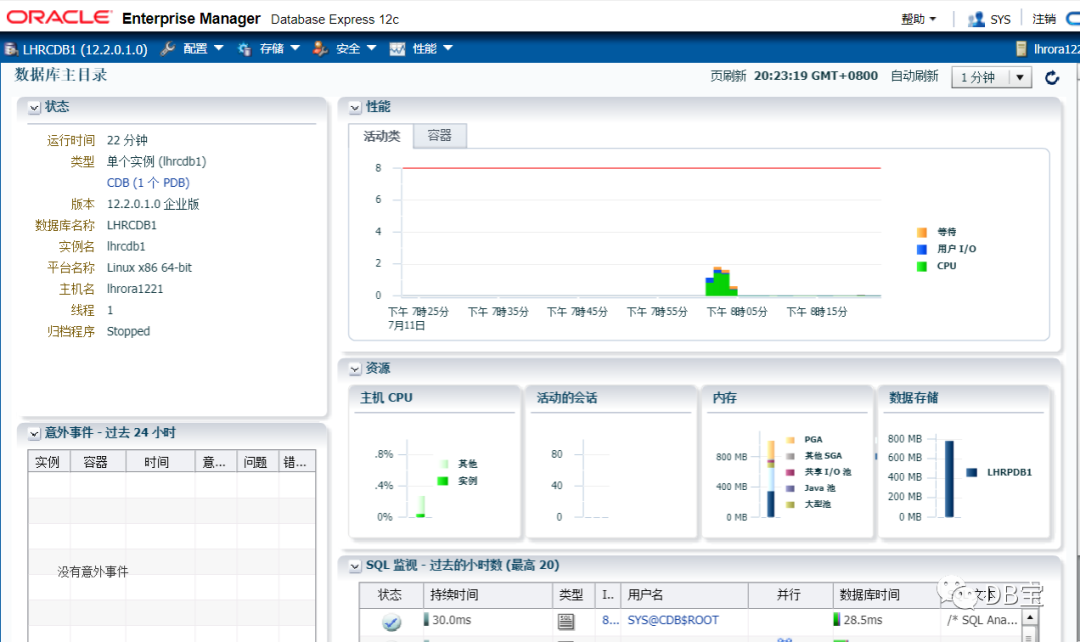Click the refresh page icon
This screenshot has height=642, width=1080.
pyautogui.click(x=1052, y=78)
